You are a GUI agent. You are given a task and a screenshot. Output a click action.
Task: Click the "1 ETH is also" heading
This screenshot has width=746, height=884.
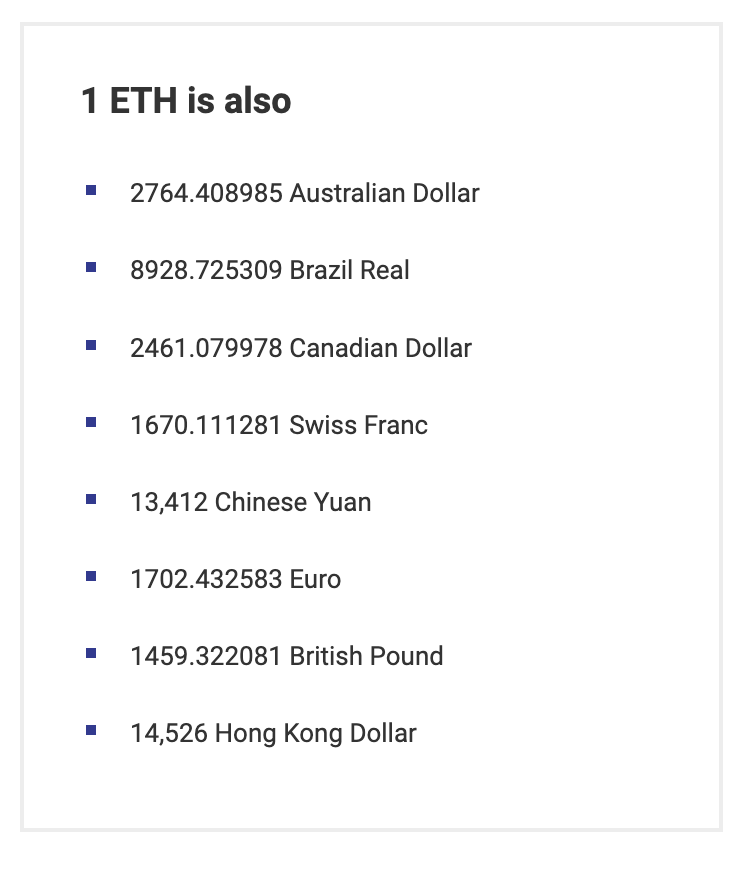186,101
